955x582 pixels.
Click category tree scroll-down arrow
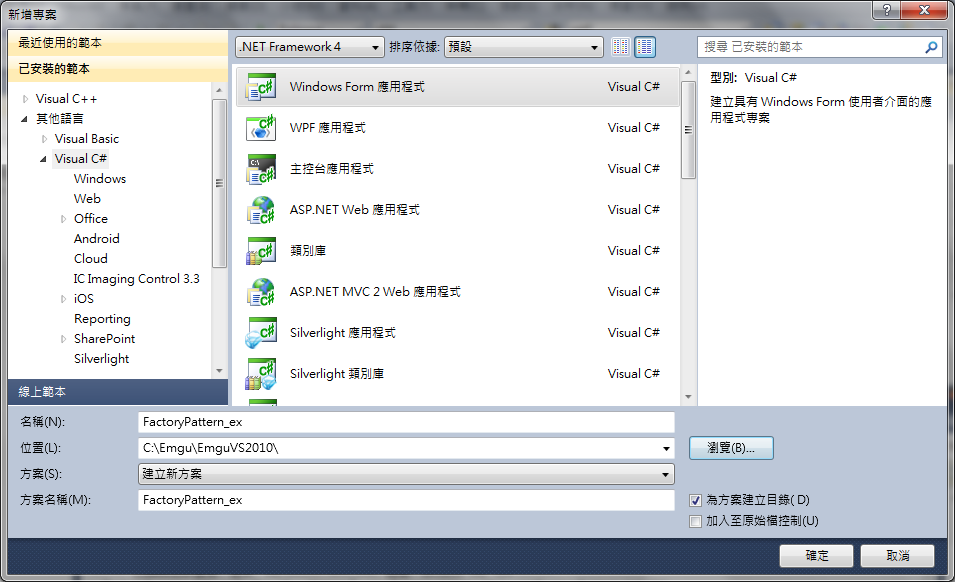[x=219, y=371]
